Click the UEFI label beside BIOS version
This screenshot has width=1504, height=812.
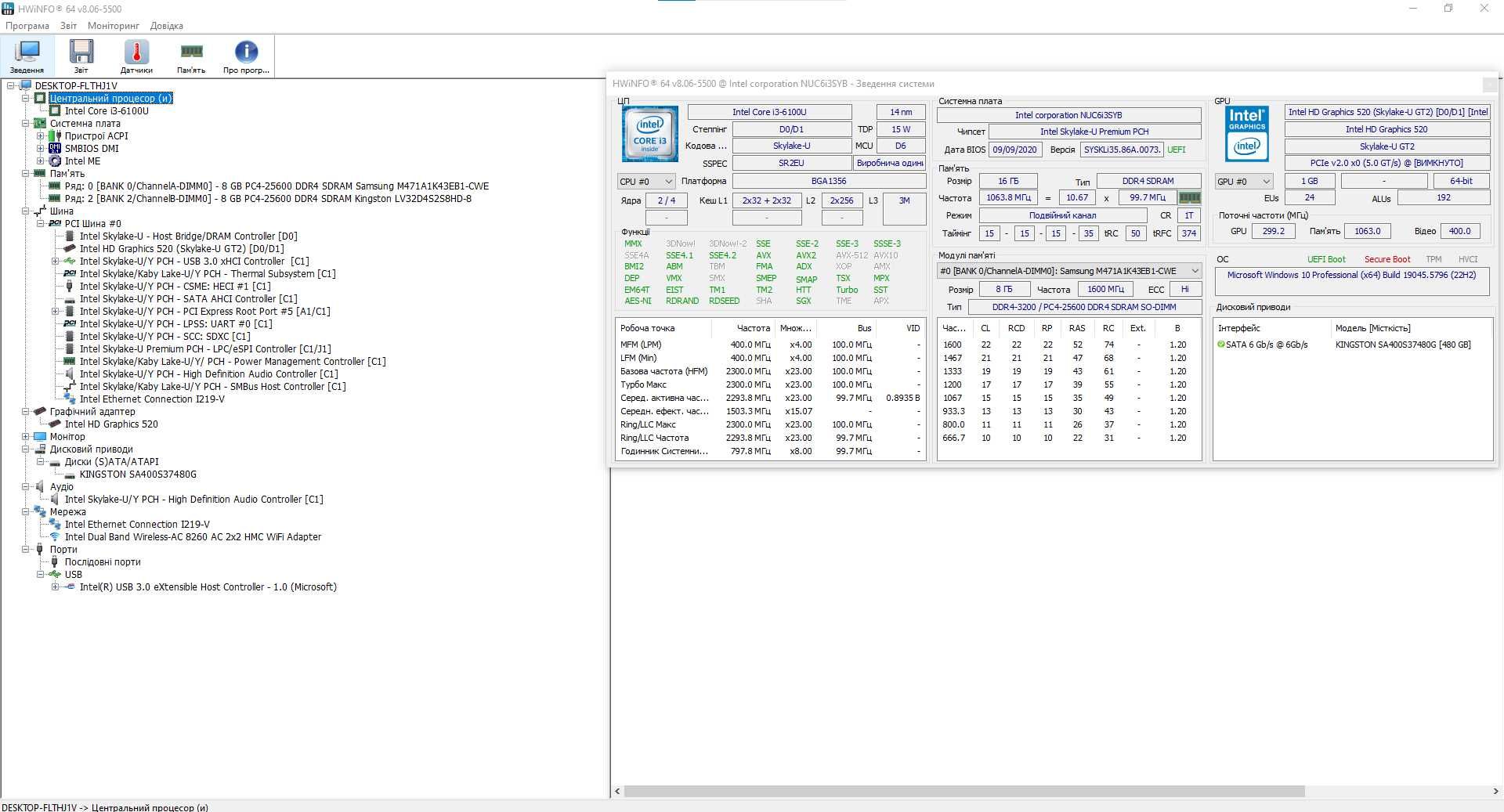tap(1177, 150)
